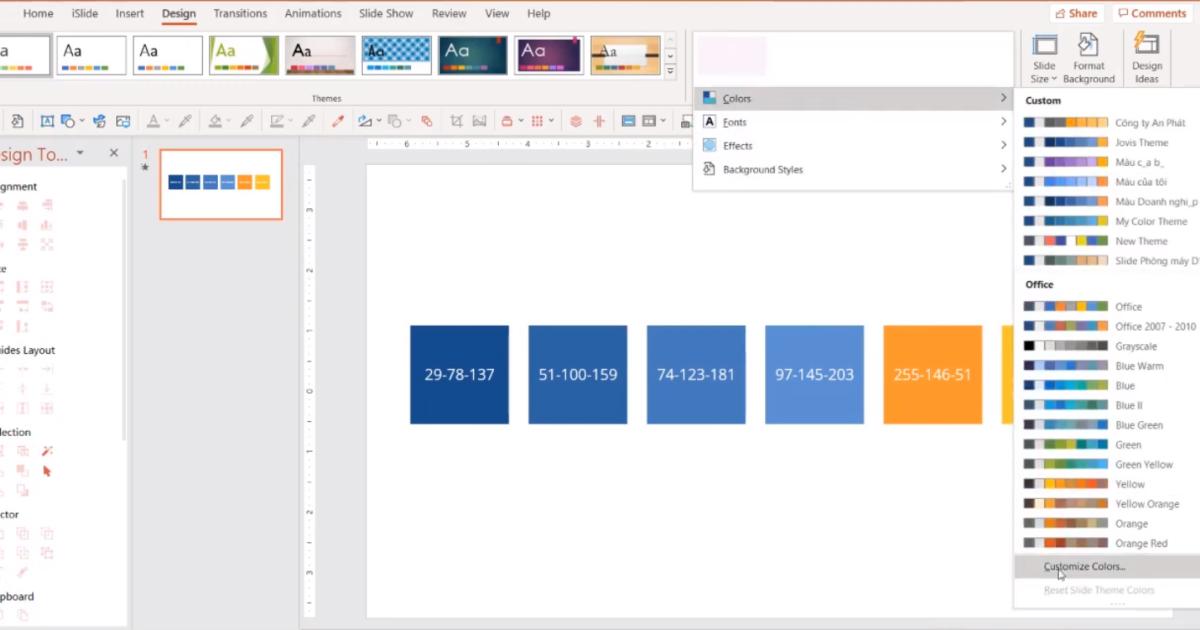Select the red eyedropper icon on the toolbar
This screenshot has height=630, width=1200.
[x=337, y=120]
